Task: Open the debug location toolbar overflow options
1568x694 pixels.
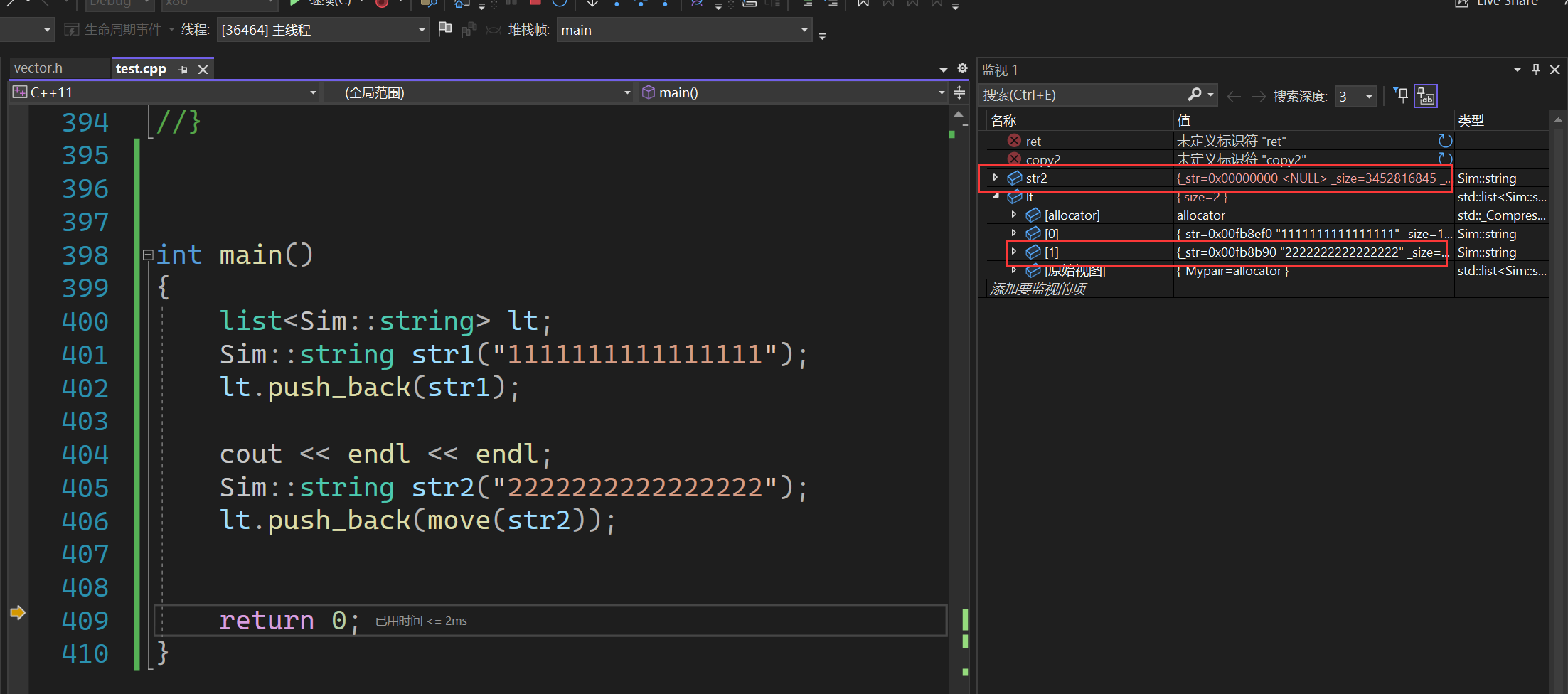Action: (x=822, y=36)
